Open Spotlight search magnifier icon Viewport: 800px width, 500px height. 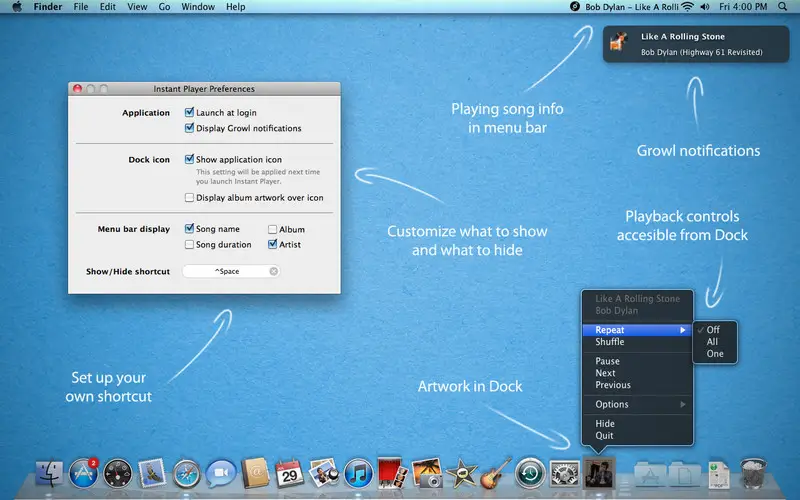(x=782, y=7)
